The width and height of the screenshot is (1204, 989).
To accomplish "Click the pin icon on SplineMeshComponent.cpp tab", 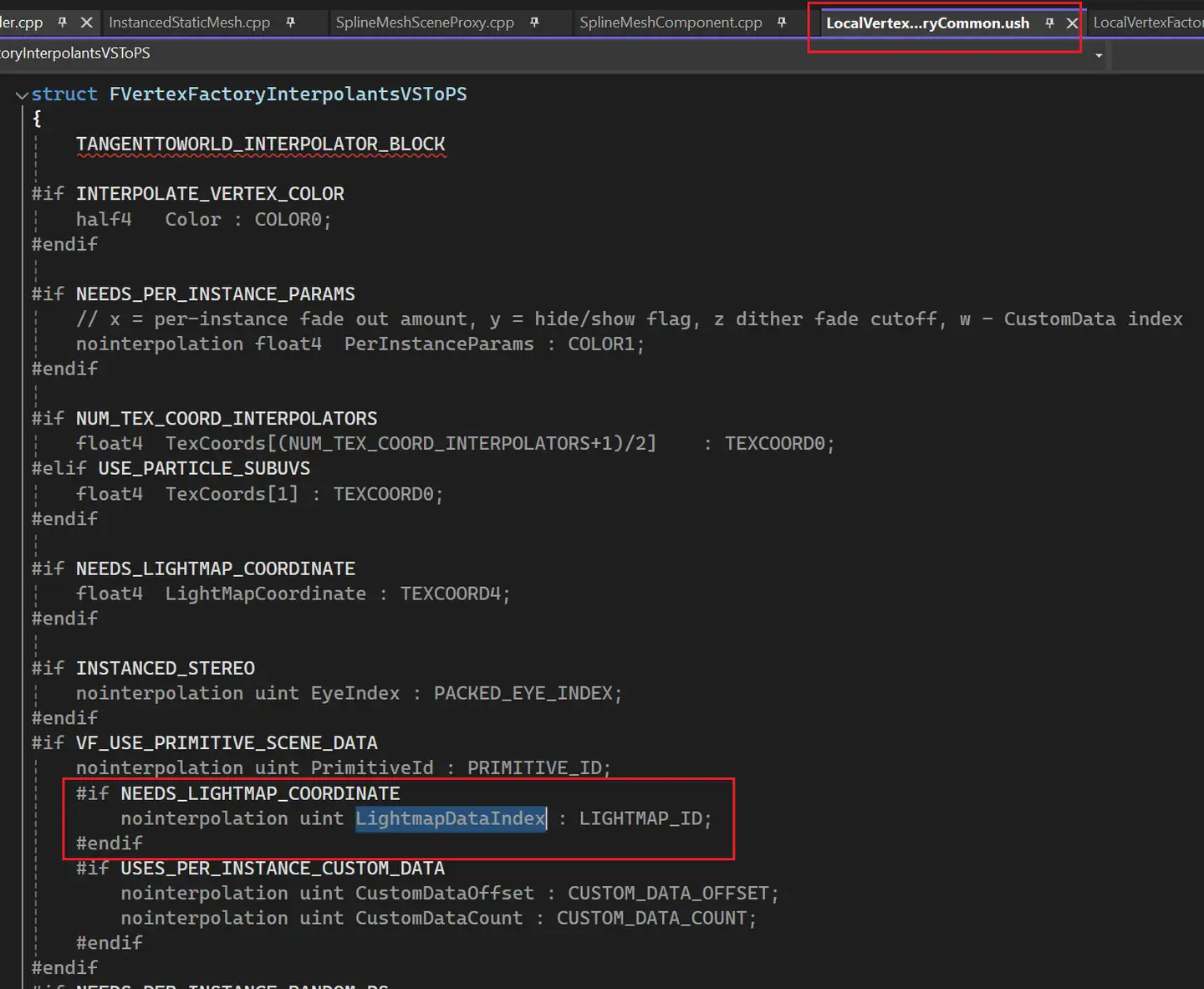I will pos(780,23).
